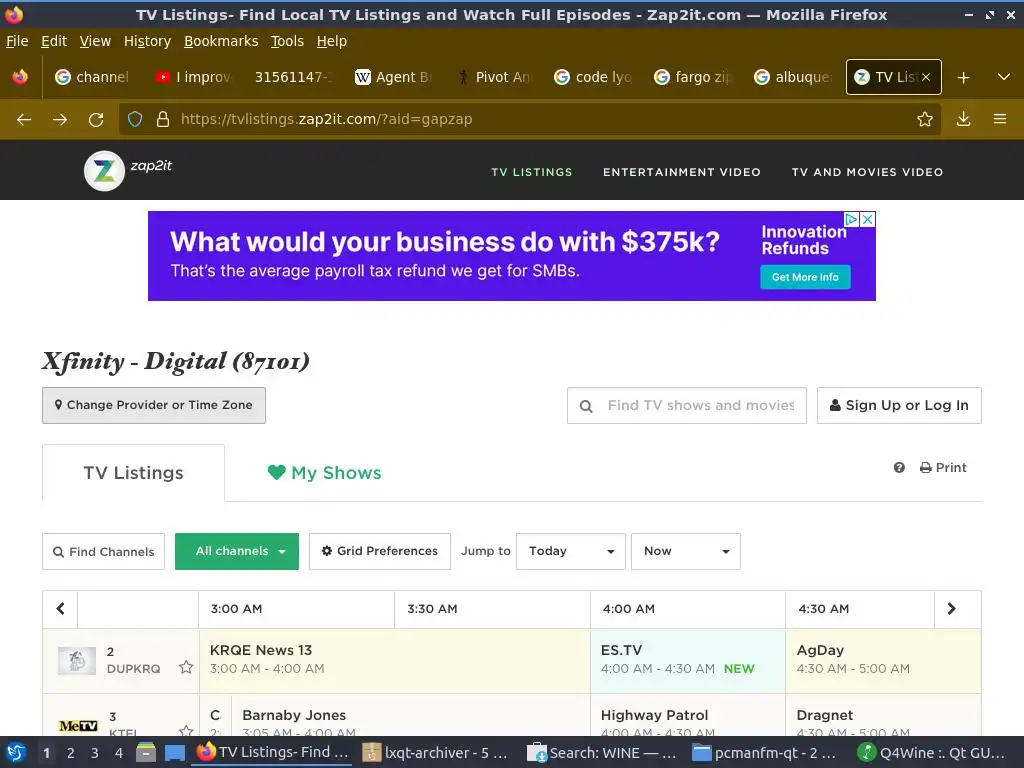Screen dimensions: 1024x768
Task: Click the Find TV shows search field
Action: pos(687,406)
